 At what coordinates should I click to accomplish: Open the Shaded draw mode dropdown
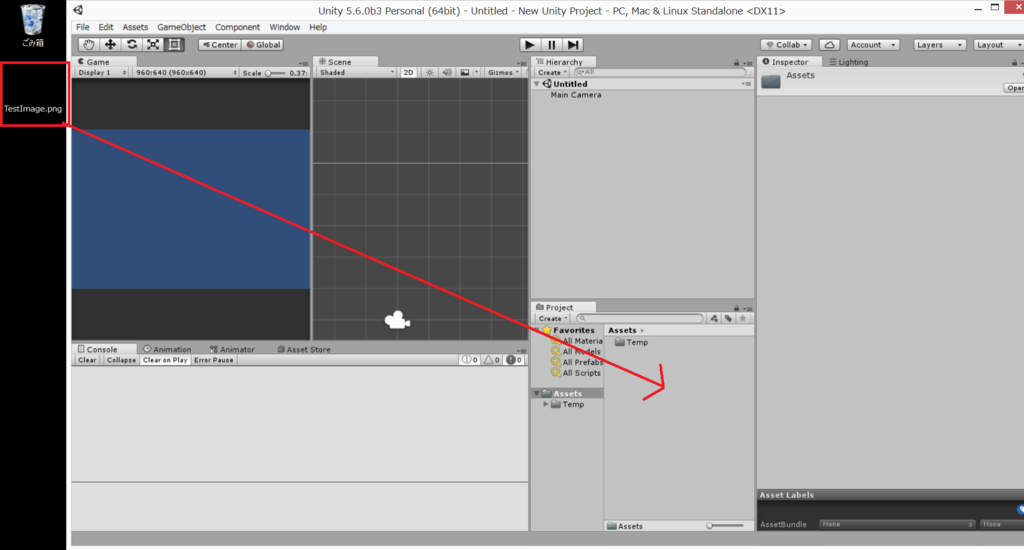tap(357, 73)
